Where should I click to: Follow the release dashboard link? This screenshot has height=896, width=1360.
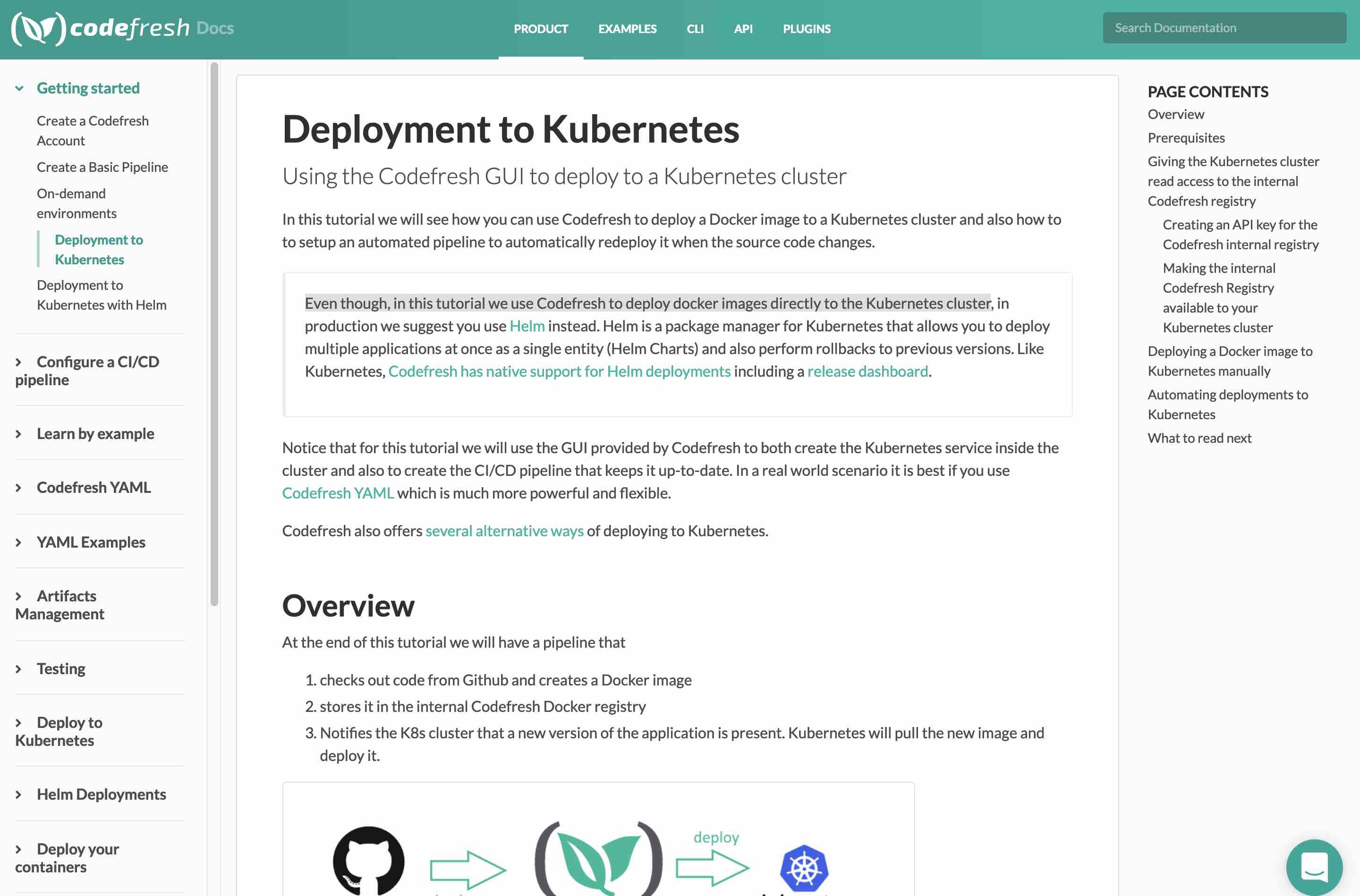[867, 372]
